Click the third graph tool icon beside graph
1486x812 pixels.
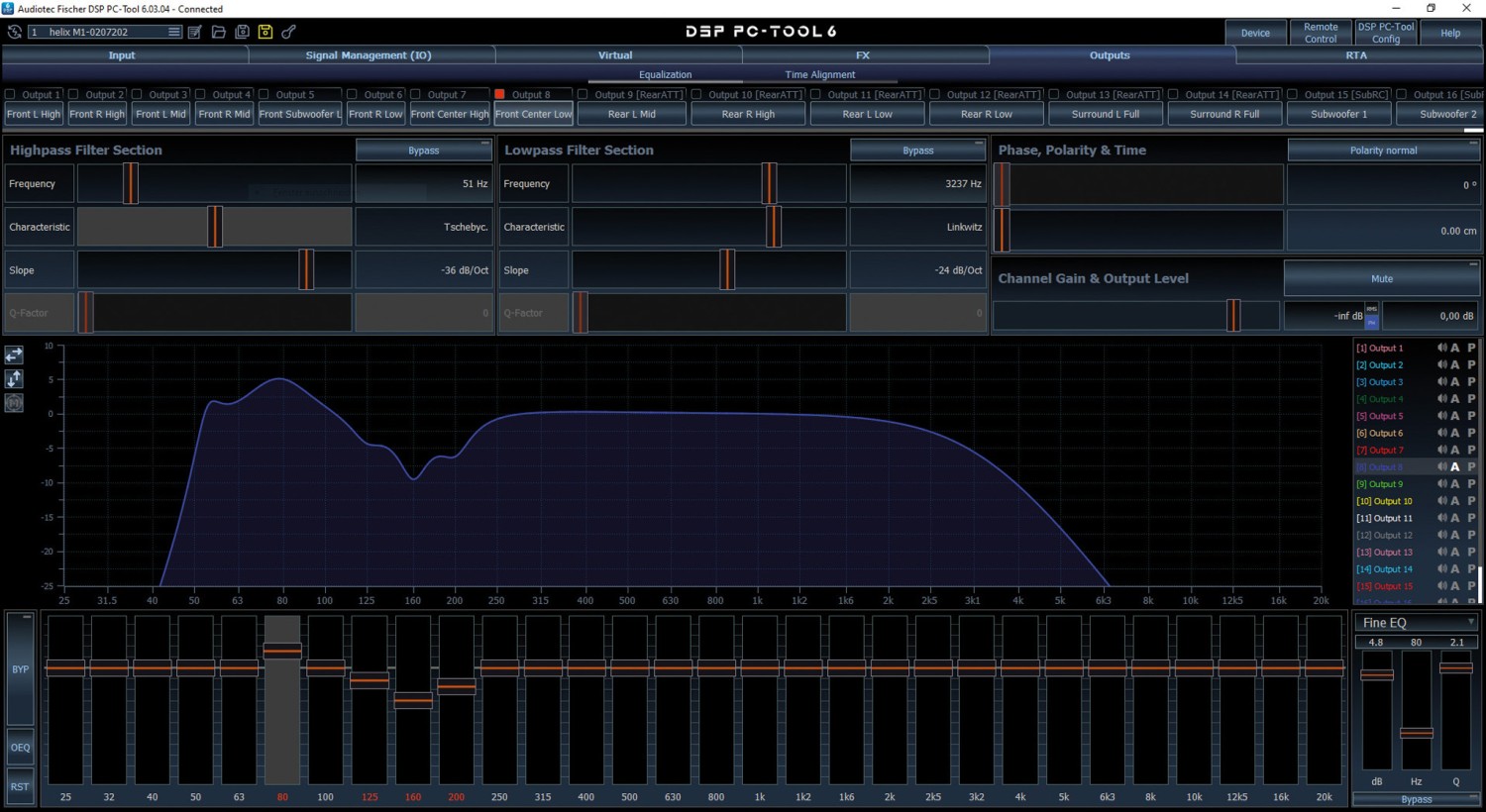[14, 403]
